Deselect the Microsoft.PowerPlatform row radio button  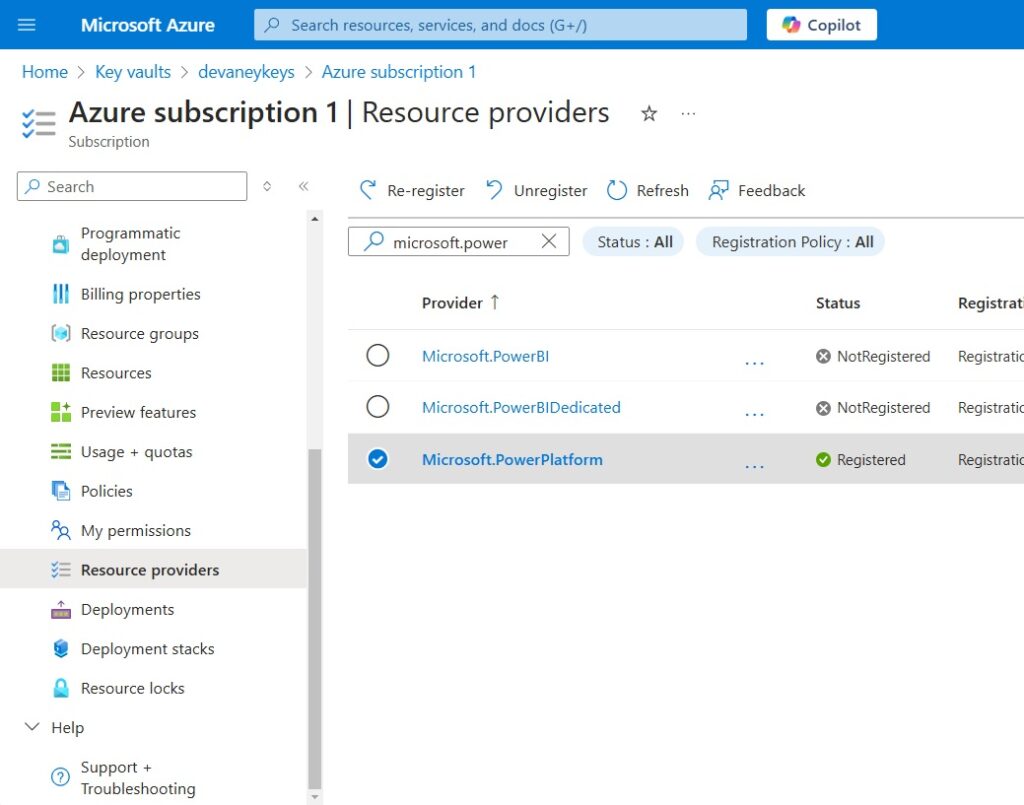pos(377,459)
